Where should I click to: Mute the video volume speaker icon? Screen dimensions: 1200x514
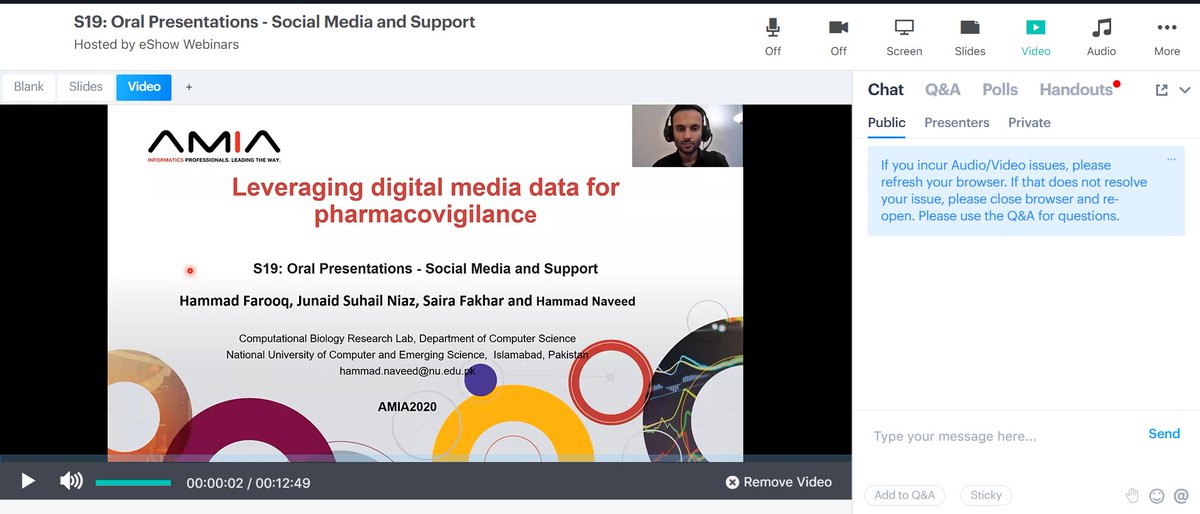click(71, 482)
